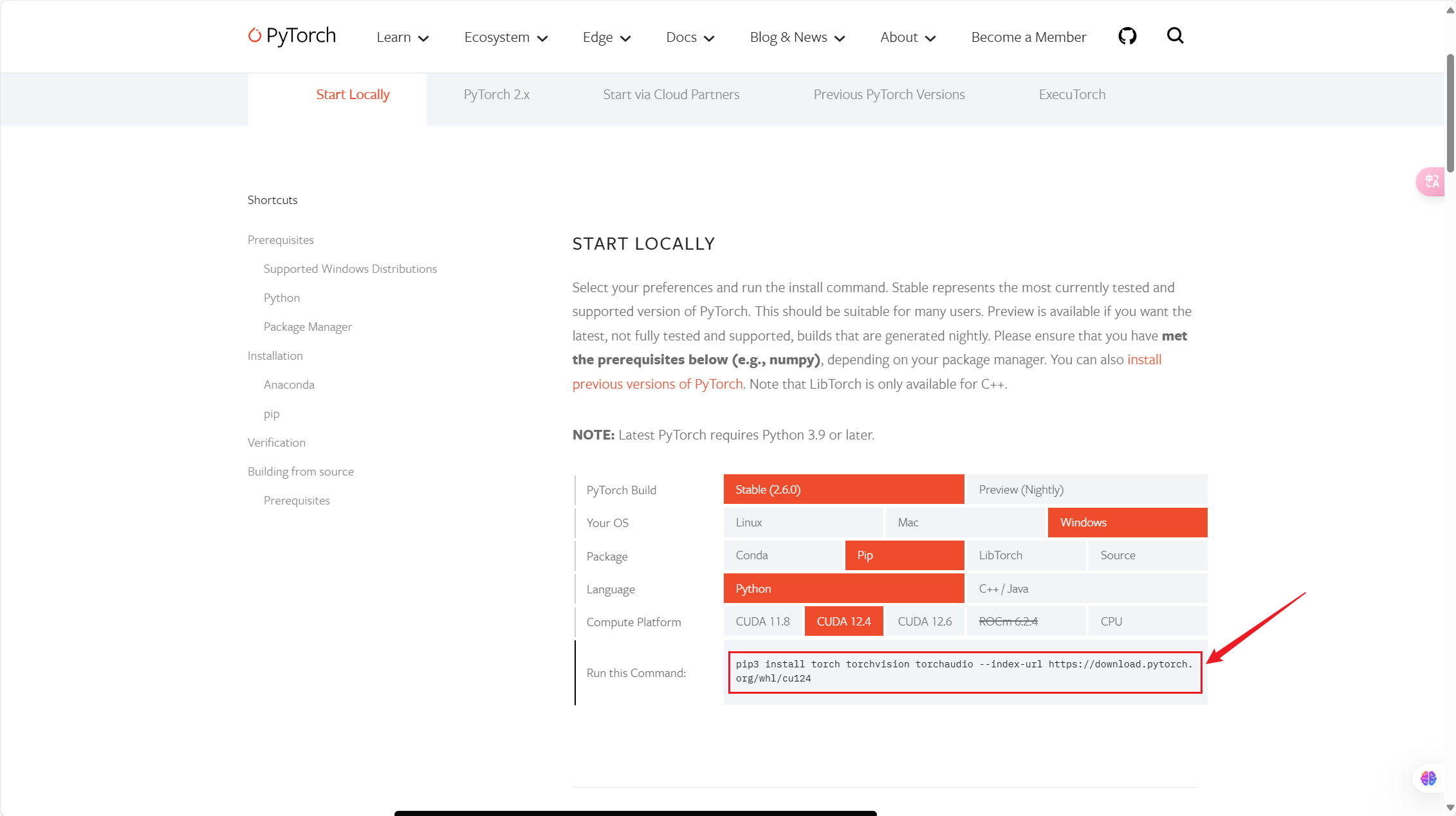Go to Python shortcut link

click(x=282, y=298)
